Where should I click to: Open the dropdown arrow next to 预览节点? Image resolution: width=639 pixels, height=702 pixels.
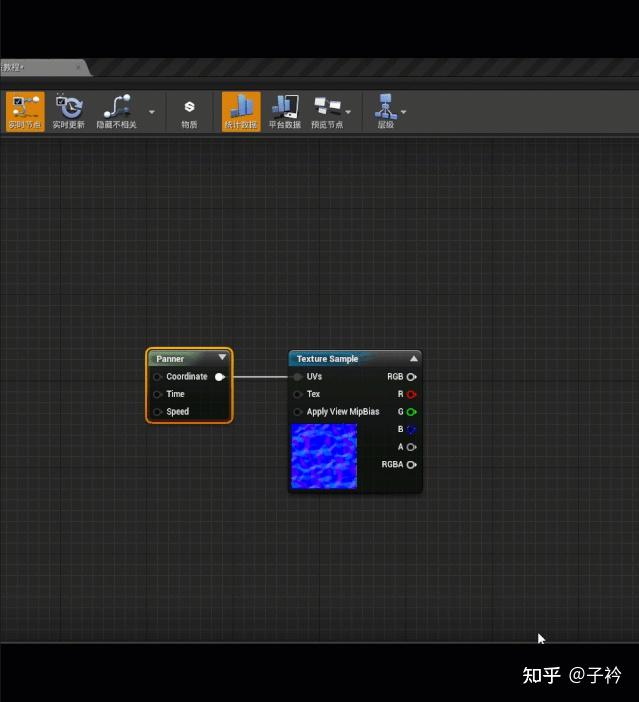(348, 112)
